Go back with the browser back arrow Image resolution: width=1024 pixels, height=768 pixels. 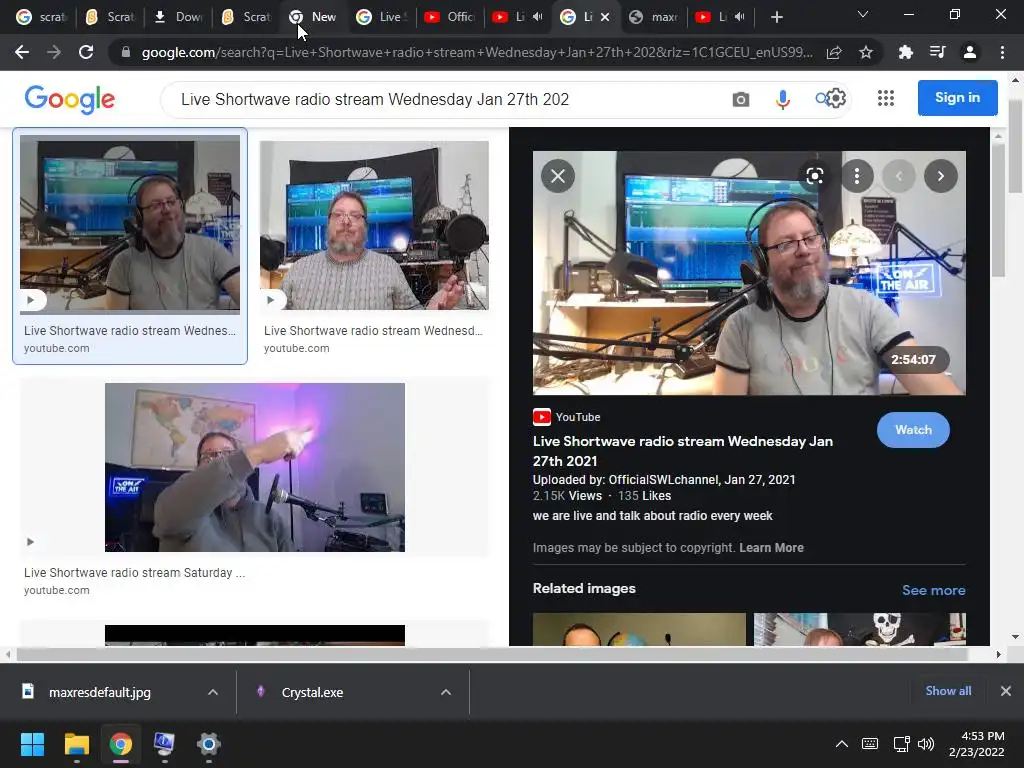pyautogui.click(x=22, y=52)
